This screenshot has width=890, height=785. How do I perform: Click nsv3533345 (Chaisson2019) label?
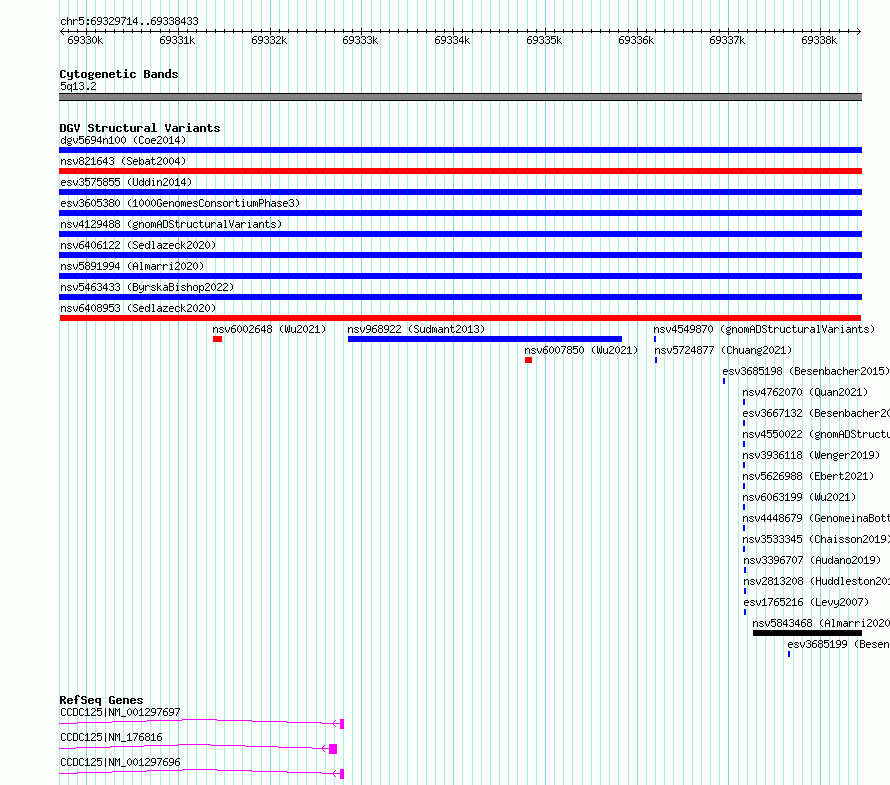816,539
